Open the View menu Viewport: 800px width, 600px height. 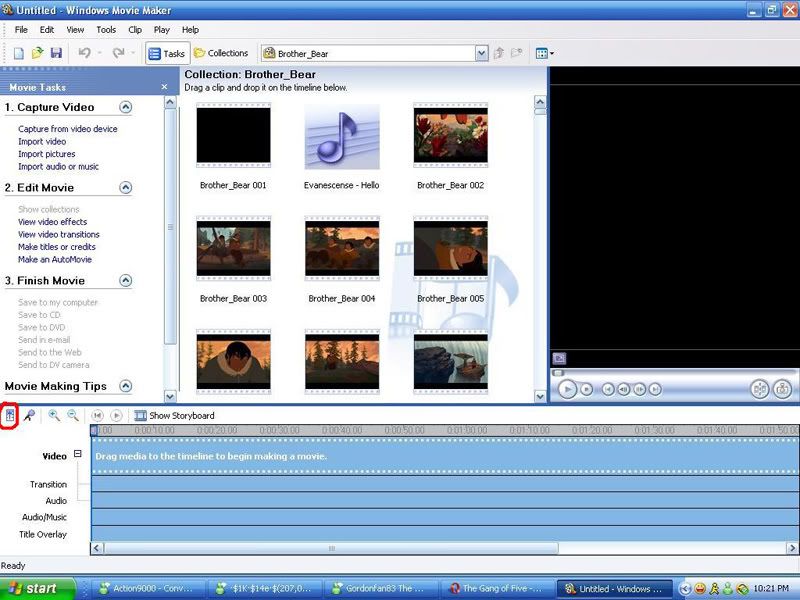75,30
